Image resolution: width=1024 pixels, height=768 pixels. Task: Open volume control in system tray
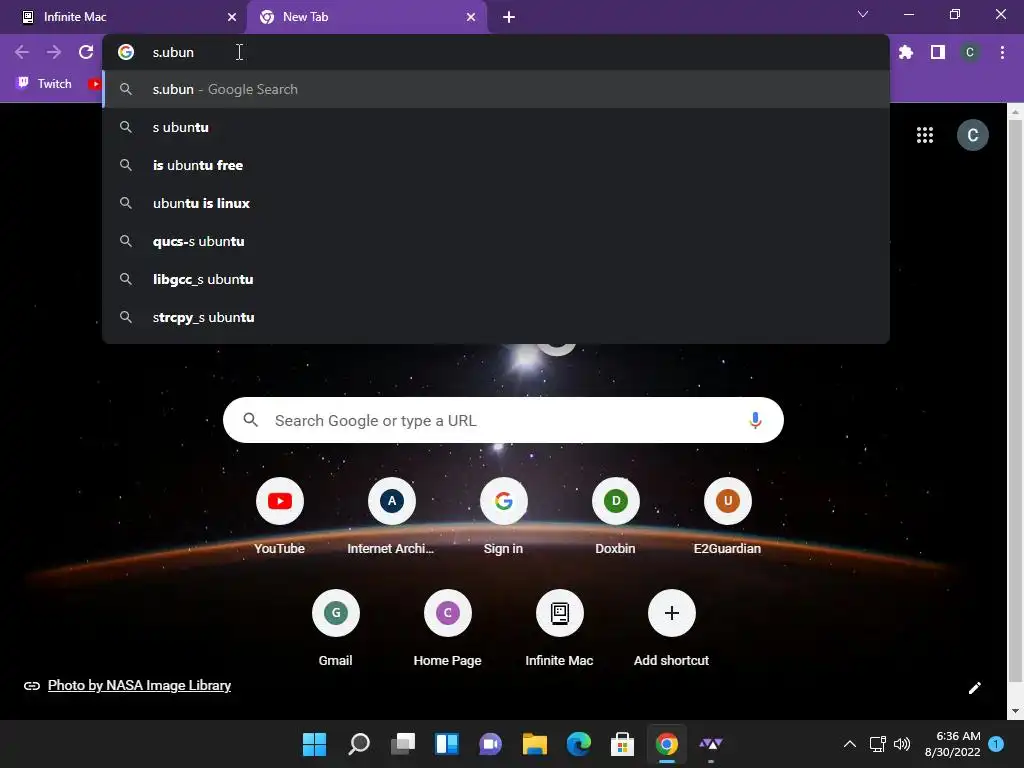pyautogui.click(x=902, y=744)
